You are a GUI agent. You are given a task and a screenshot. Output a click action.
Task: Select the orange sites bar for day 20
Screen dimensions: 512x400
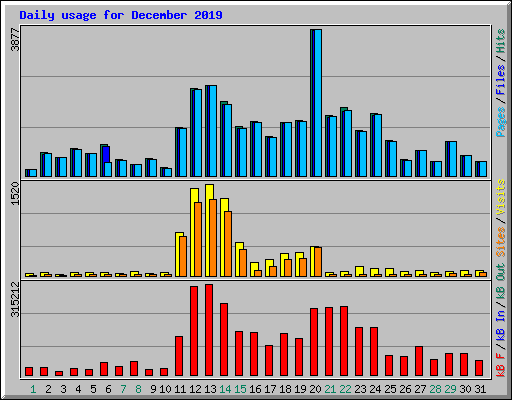click(x=318, y=262)
